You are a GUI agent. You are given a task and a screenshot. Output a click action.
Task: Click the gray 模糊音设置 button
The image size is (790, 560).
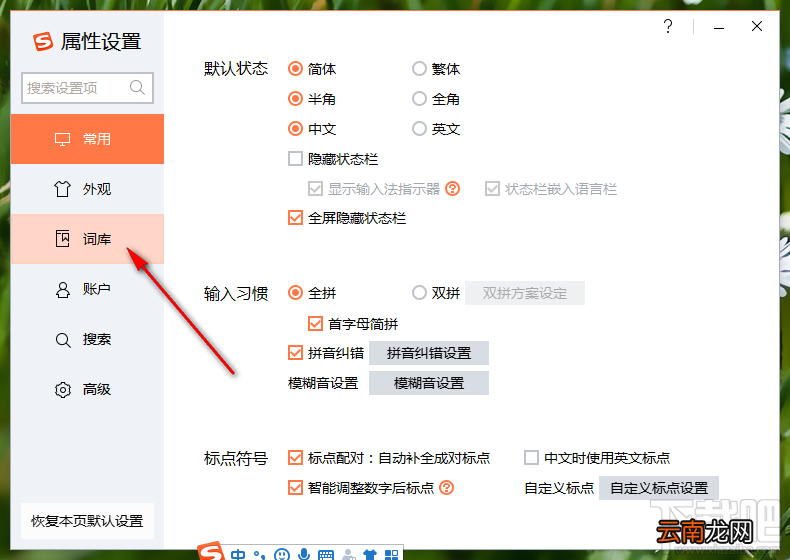429,383
